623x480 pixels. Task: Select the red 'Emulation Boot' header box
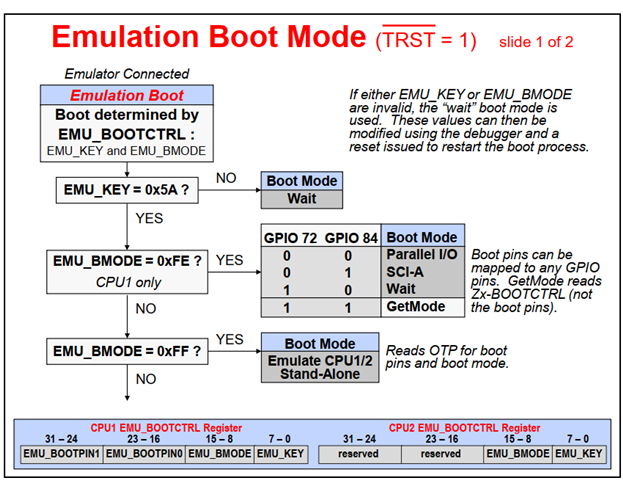[127, 95]
